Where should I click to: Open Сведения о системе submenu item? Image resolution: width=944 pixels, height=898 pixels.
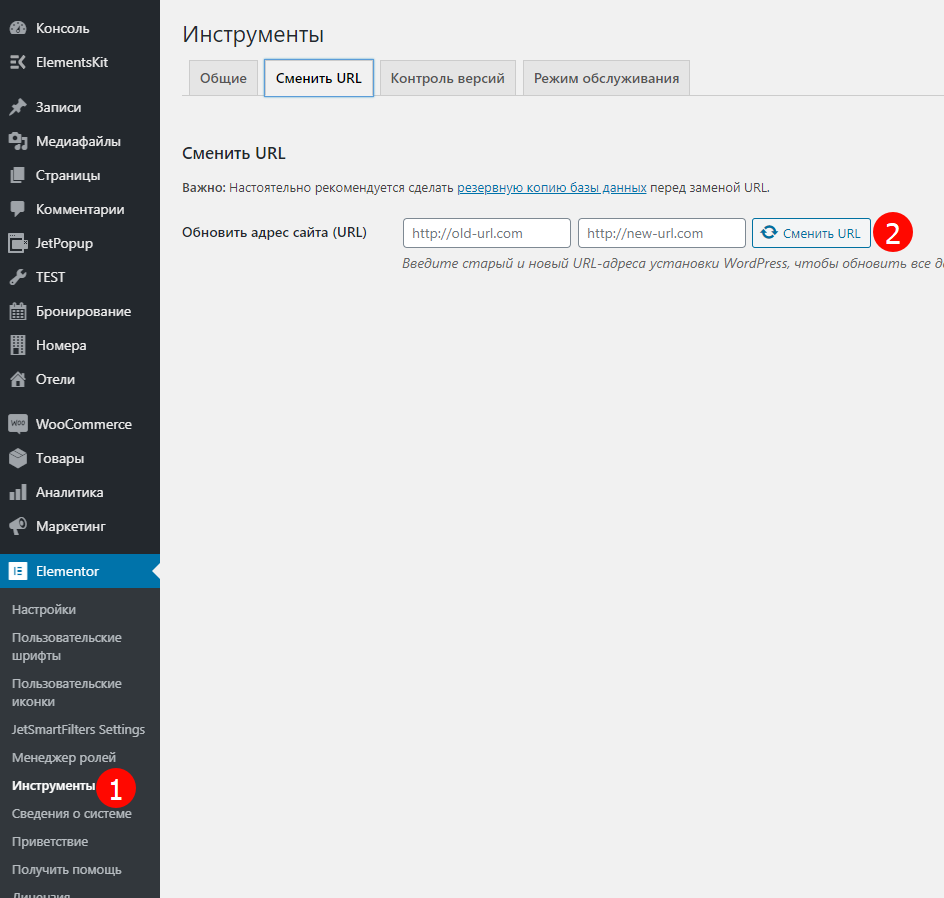(x=72, y=814)
